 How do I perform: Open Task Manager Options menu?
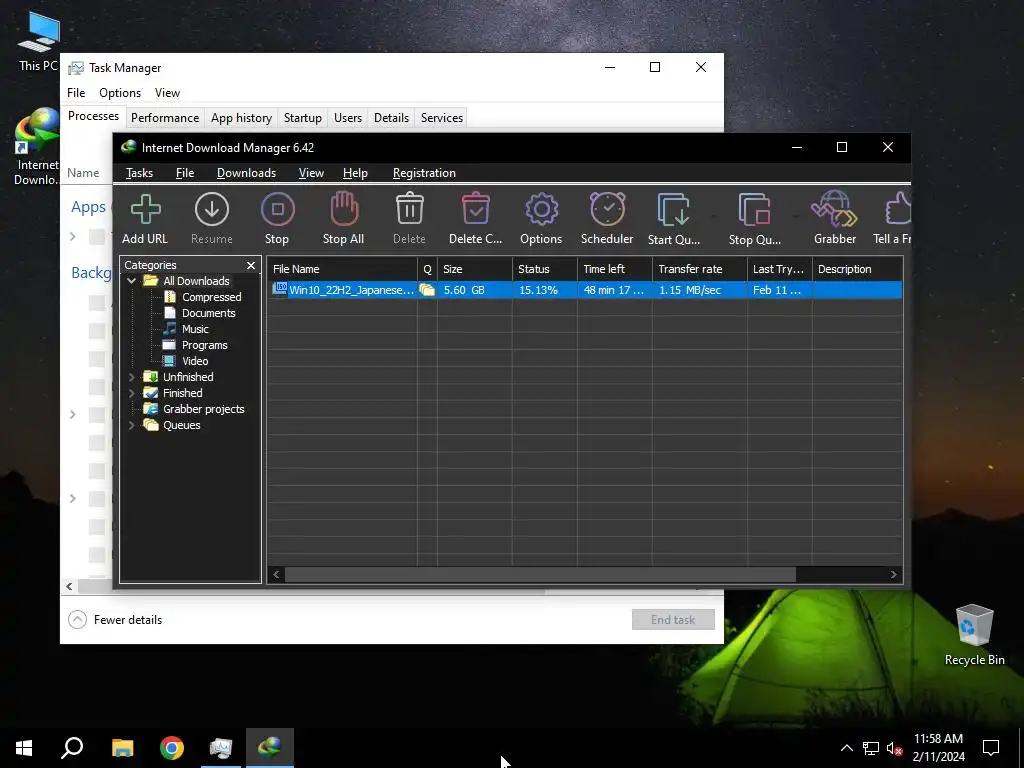pos(120,93)
